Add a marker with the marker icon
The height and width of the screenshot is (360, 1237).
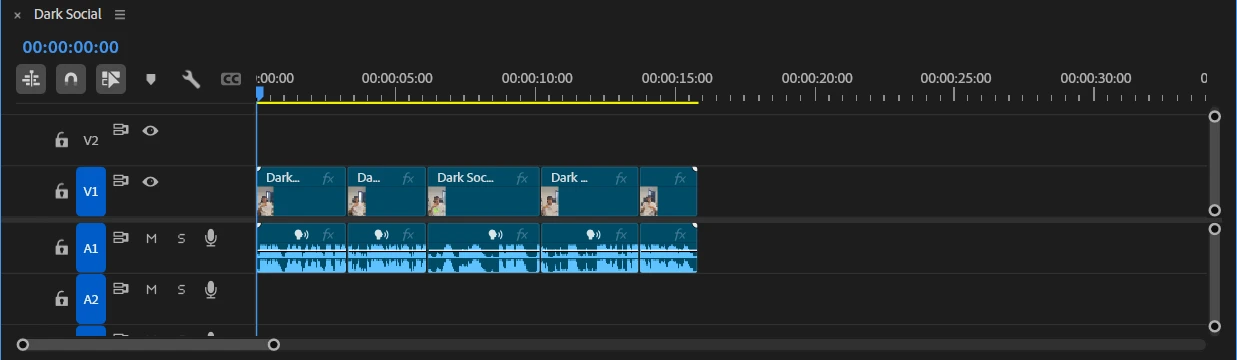(151, 79)
